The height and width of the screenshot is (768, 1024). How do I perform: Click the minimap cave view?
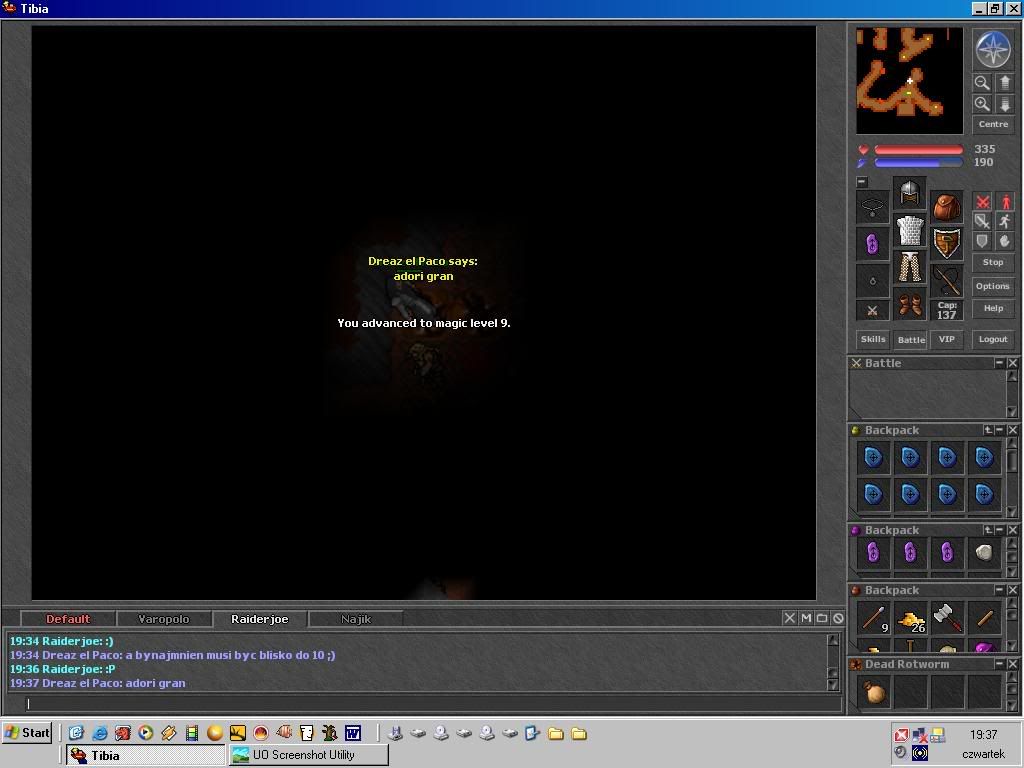pyautogui.click(x=909, y=80)
